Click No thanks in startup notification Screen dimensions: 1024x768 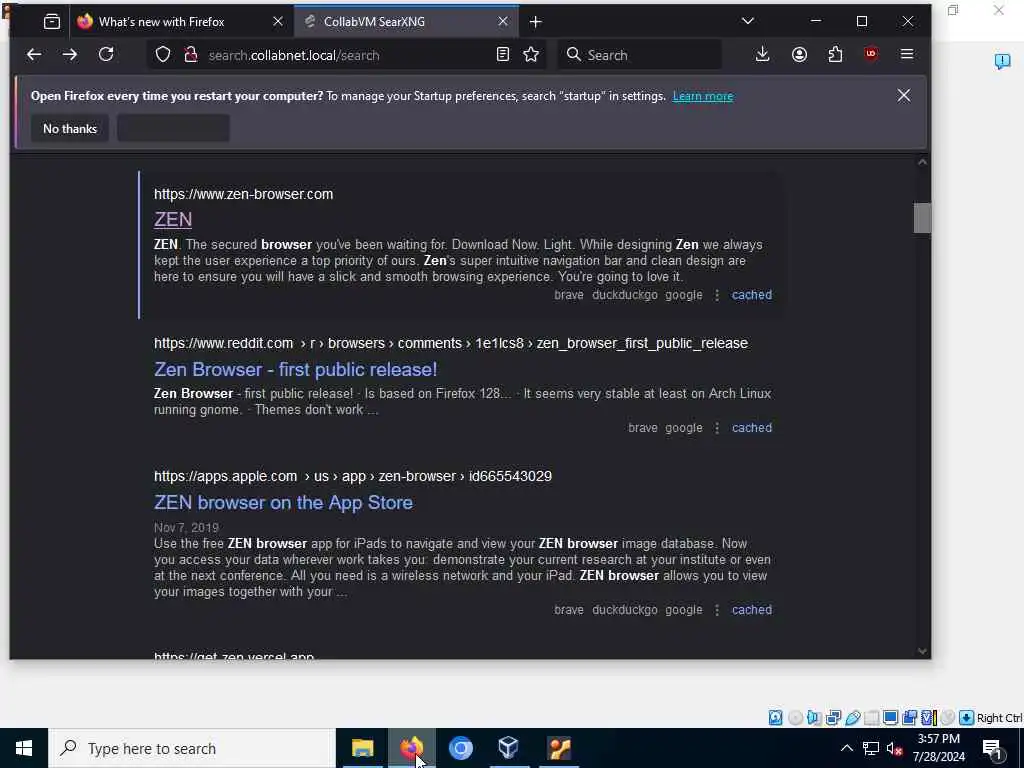pos(70,129)
